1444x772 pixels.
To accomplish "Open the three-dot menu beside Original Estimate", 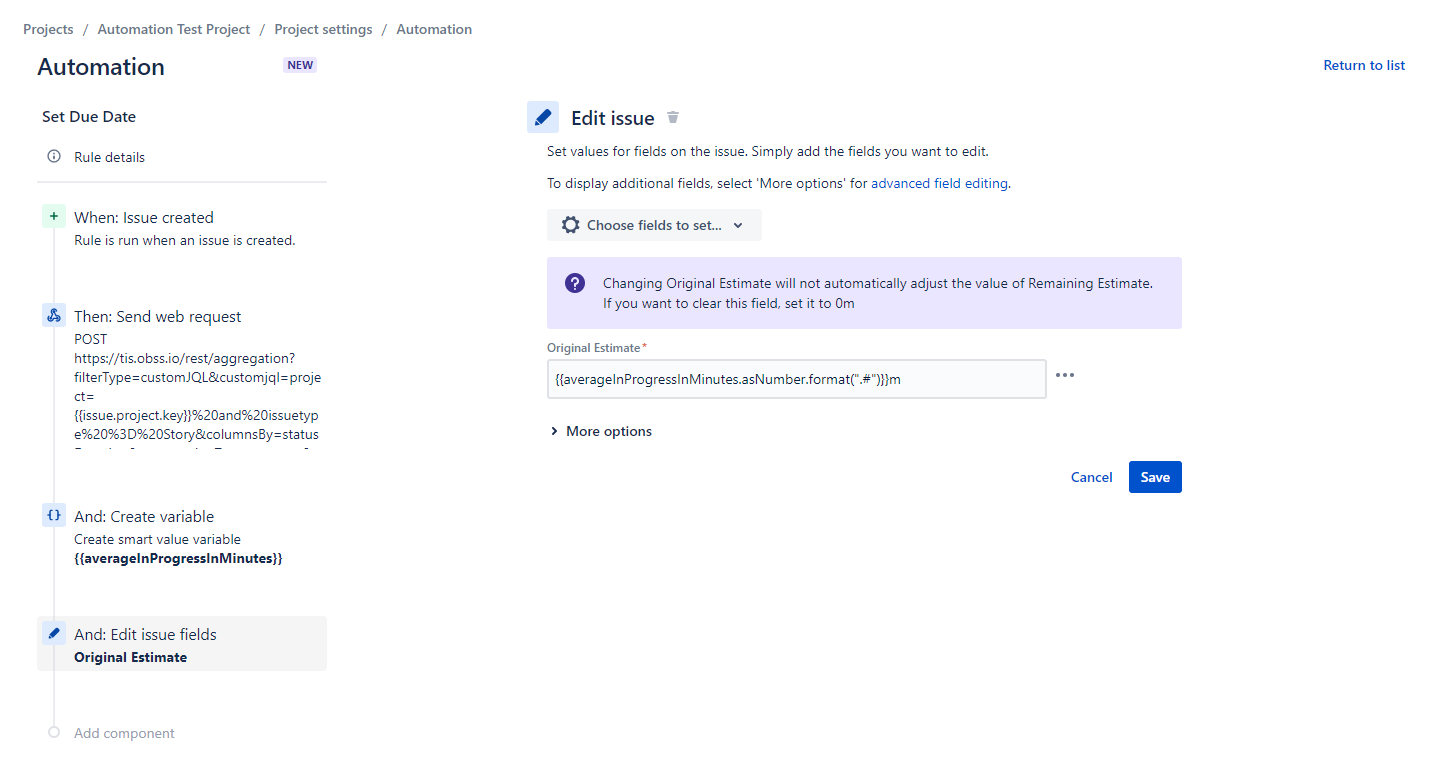I will (1065, 376).
